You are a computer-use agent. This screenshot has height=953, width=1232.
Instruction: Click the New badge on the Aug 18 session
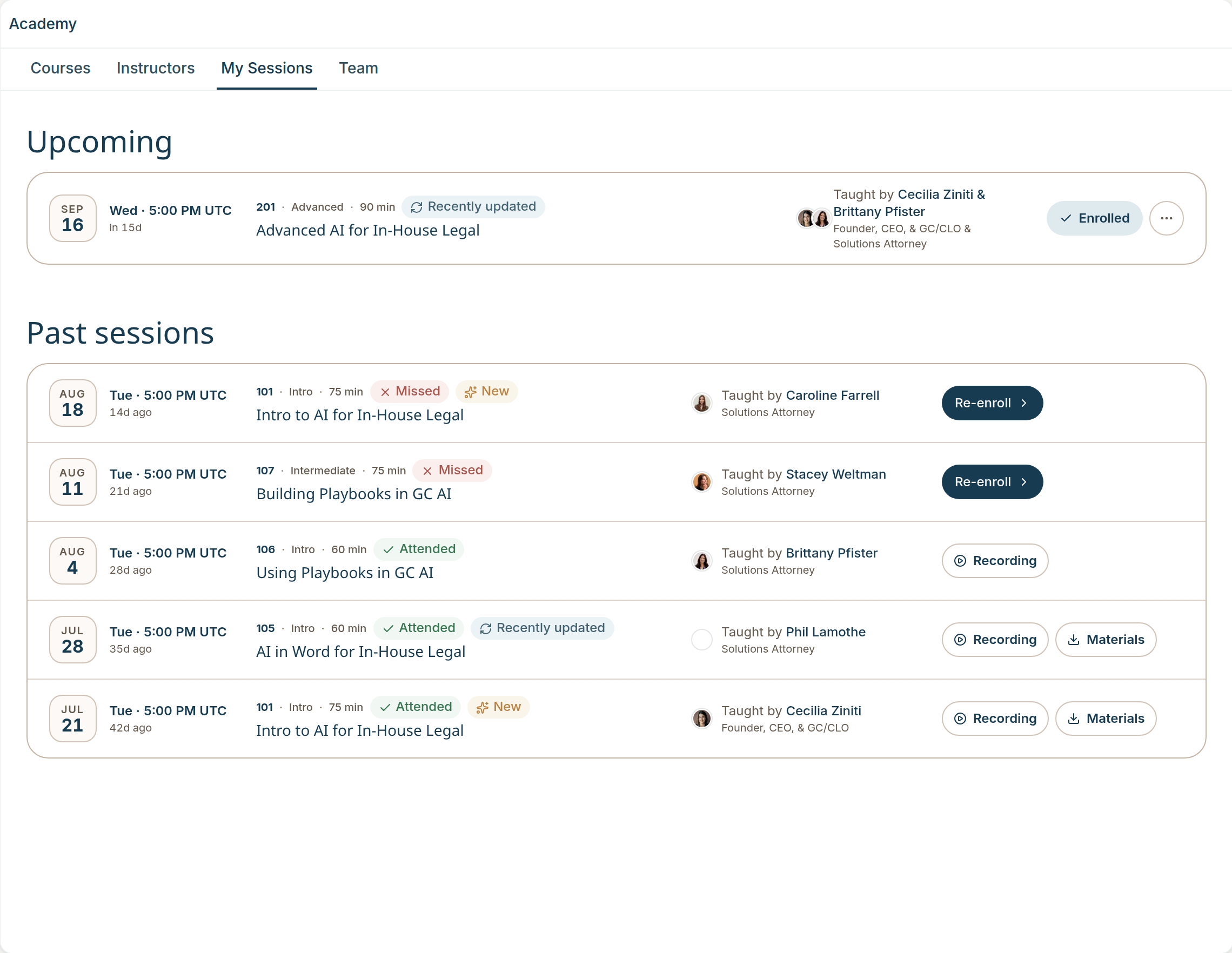tap(487, 391)
